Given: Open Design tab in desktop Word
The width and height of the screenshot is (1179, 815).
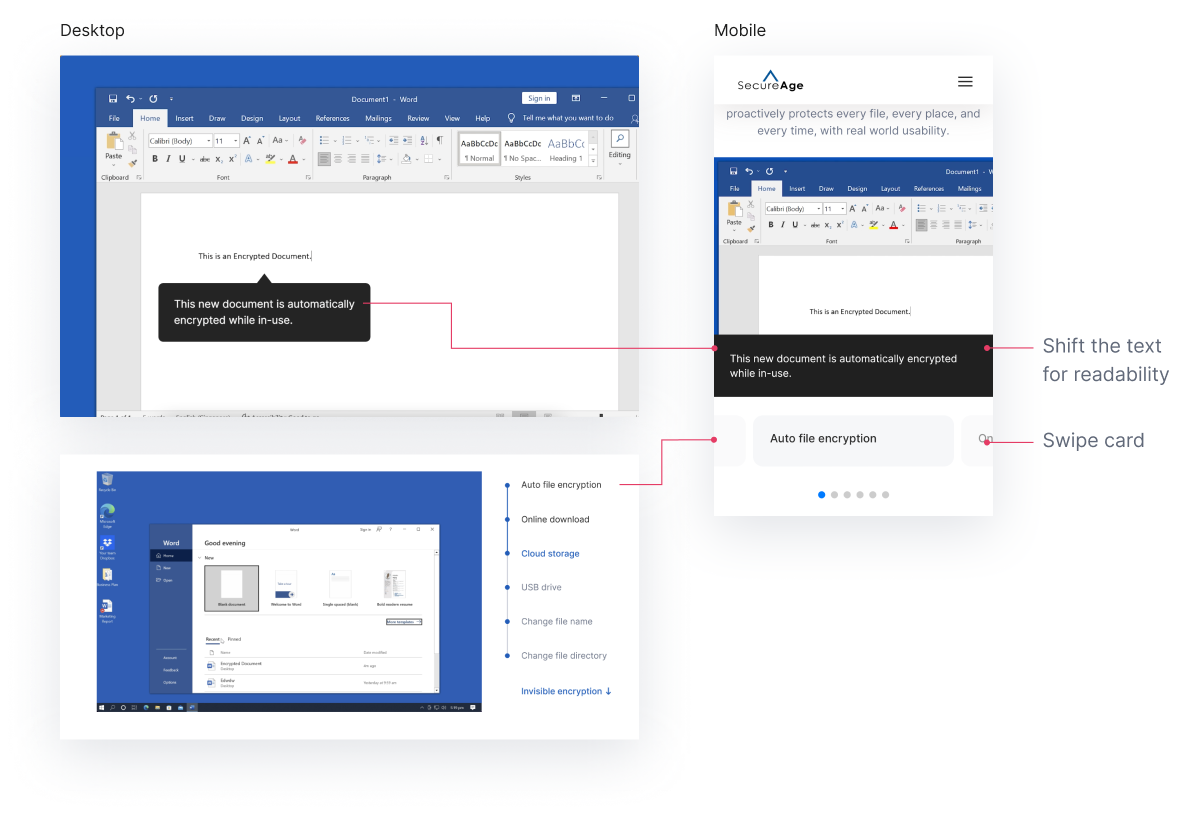Looking at the screenshot, I should [252, 118].
